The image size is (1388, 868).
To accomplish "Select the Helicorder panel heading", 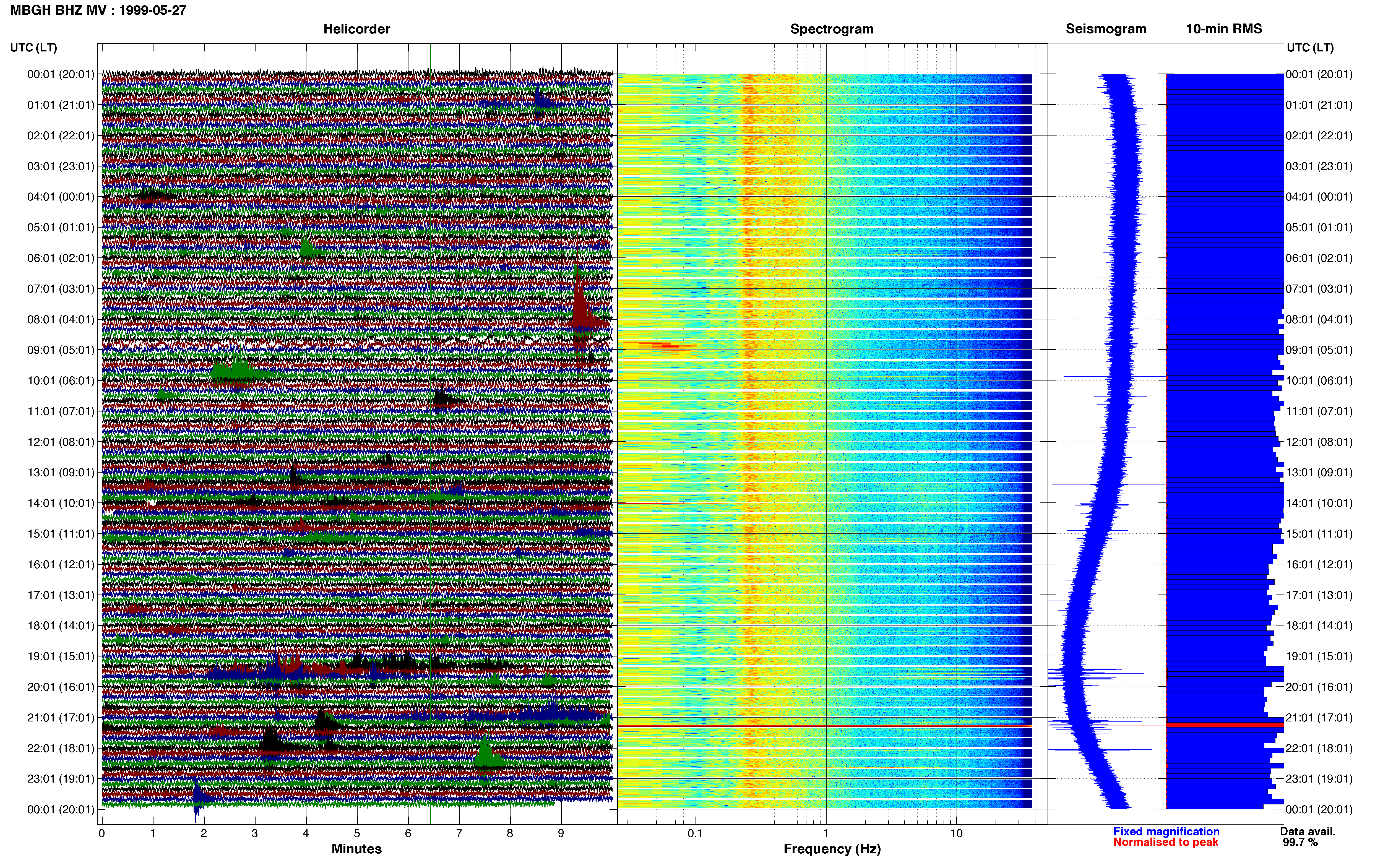I will coord(356,29).
